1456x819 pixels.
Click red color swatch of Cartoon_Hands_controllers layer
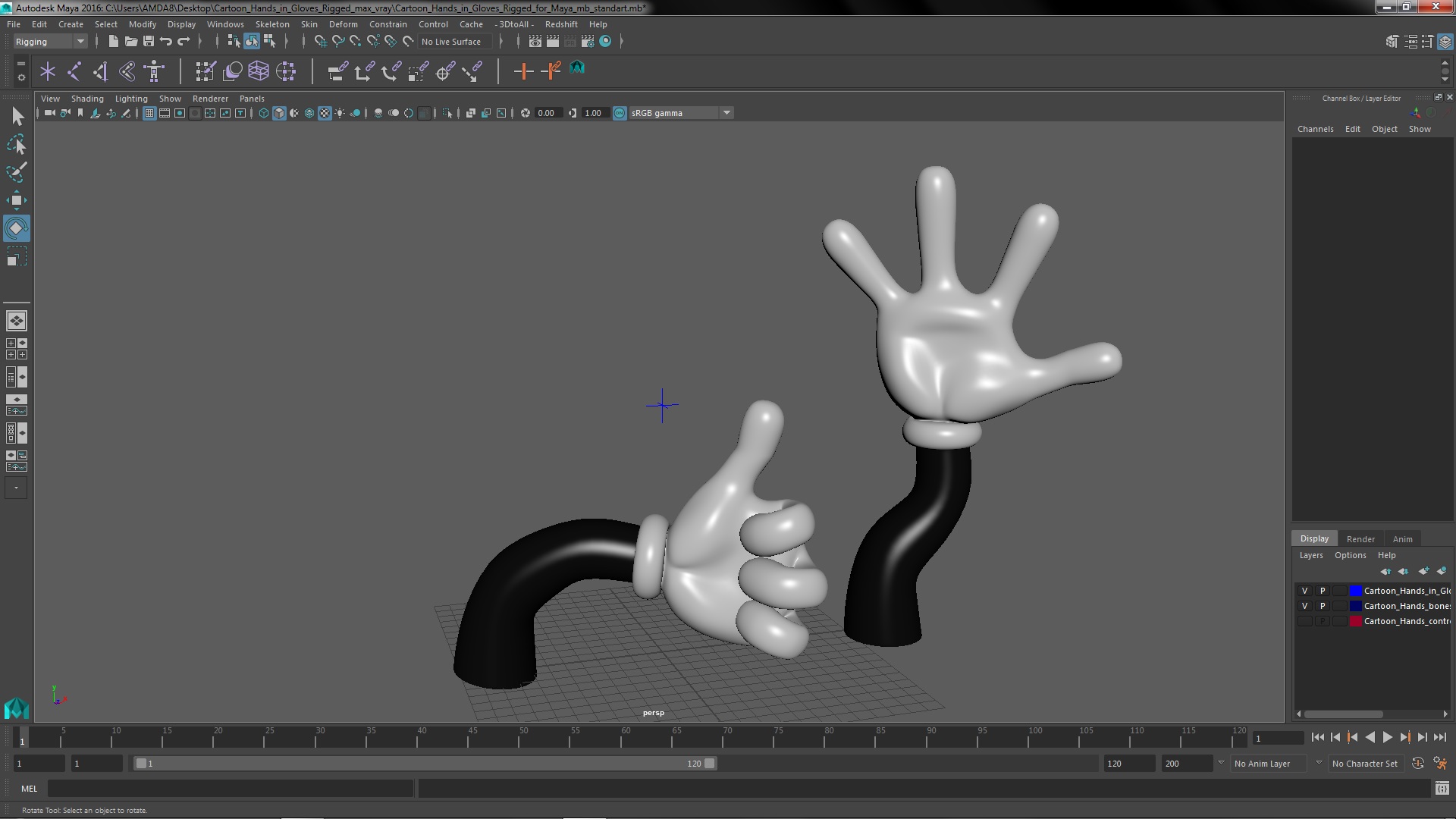point(1355,621)
